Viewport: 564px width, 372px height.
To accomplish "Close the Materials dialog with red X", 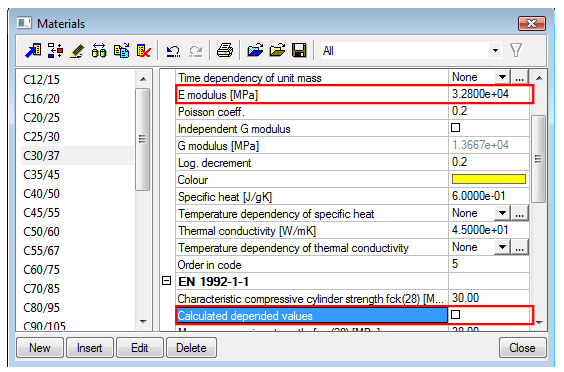I will pos(532,24).
